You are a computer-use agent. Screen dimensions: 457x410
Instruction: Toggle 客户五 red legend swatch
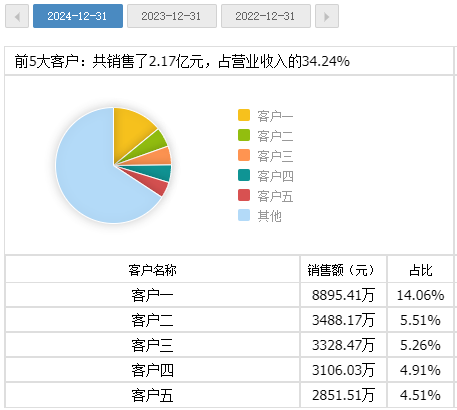(244, 195)
